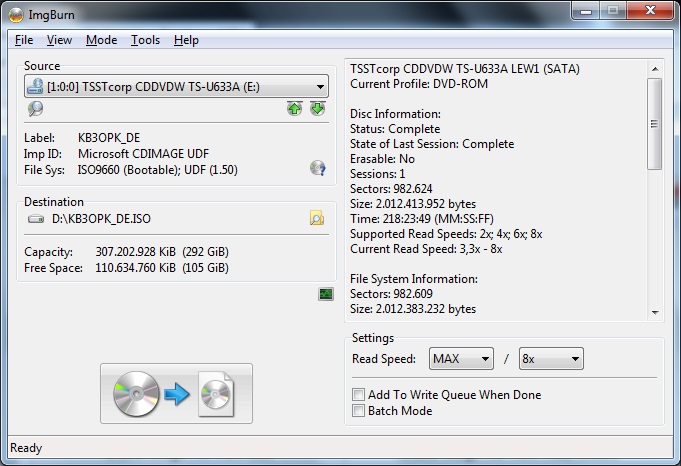The image size is (681, 466).
Task: Enable the Batch Mode checkbox
Action: point(358,410)
